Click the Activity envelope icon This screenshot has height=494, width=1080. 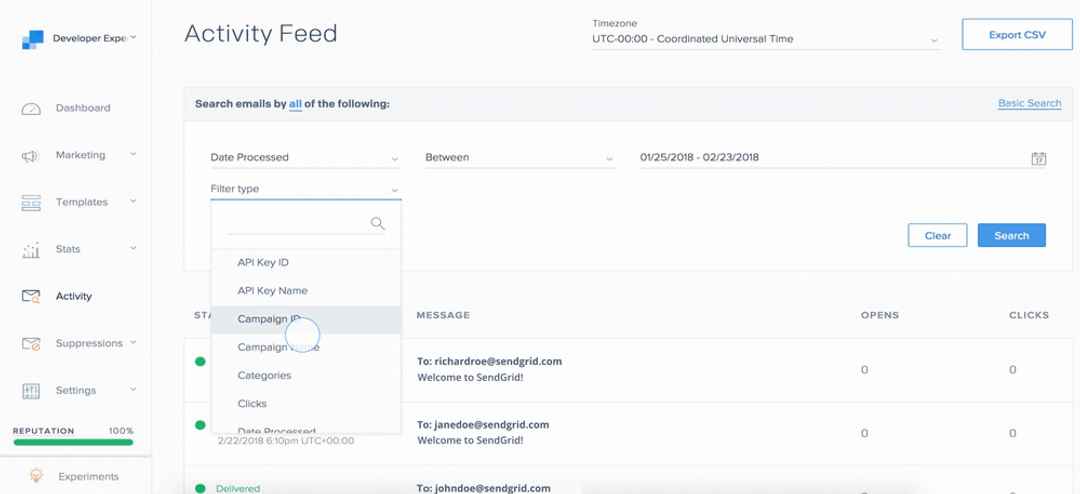[x=31, y=297]
